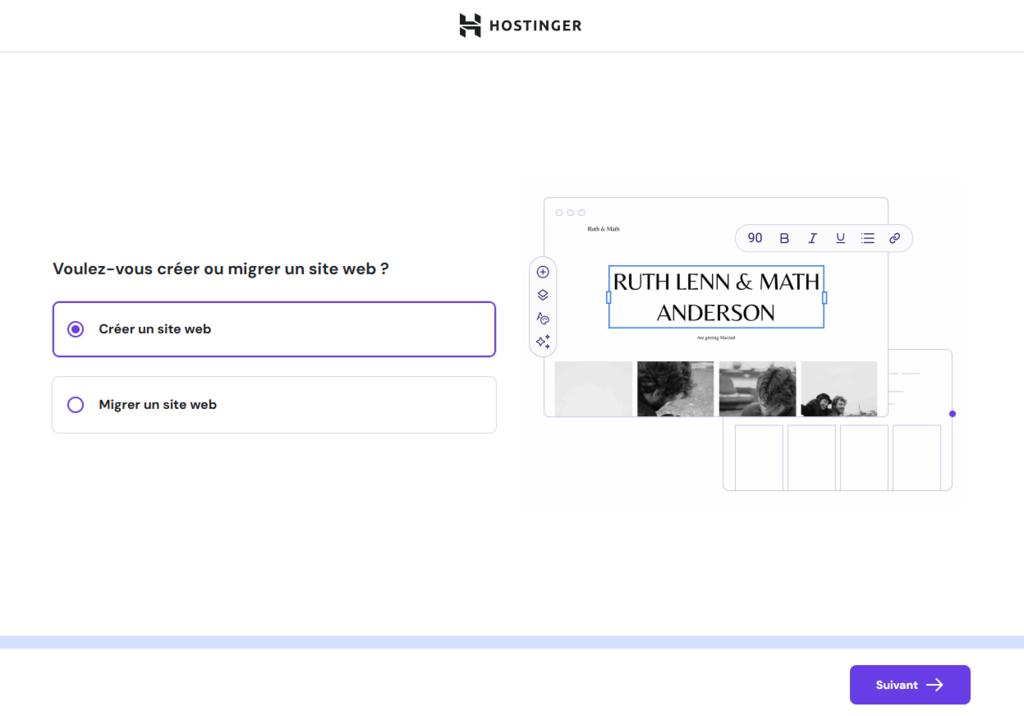
Task: Click the purple carousel indicator dot
Action: (952, 412)
